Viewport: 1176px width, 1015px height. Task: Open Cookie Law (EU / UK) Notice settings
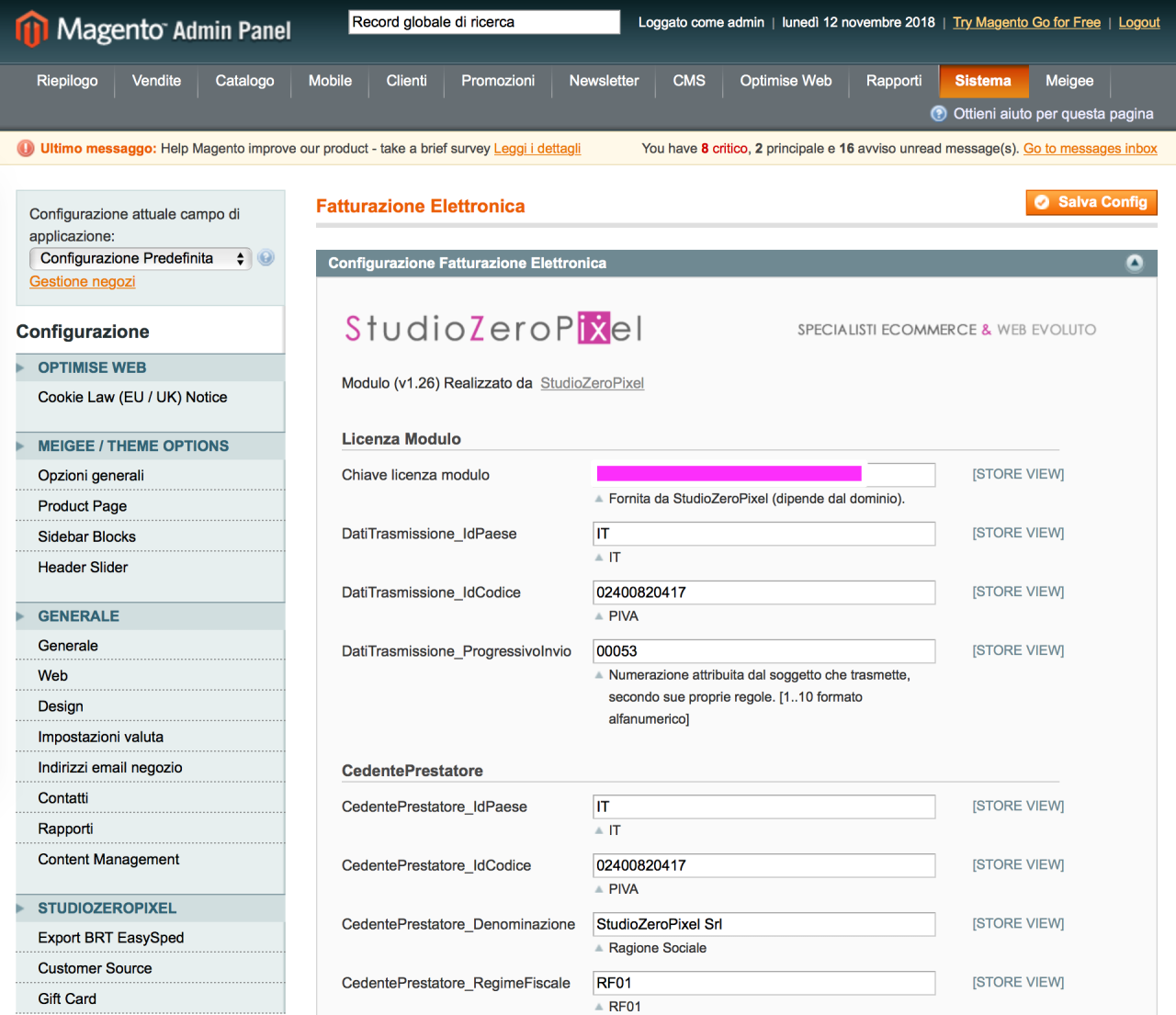click(x=132, y=397)
